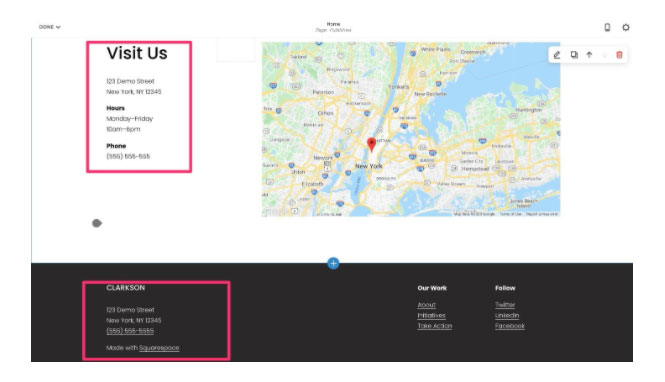Click the footer phone number link
Viewport: 665px width, 382px height.
coord(130,331)
